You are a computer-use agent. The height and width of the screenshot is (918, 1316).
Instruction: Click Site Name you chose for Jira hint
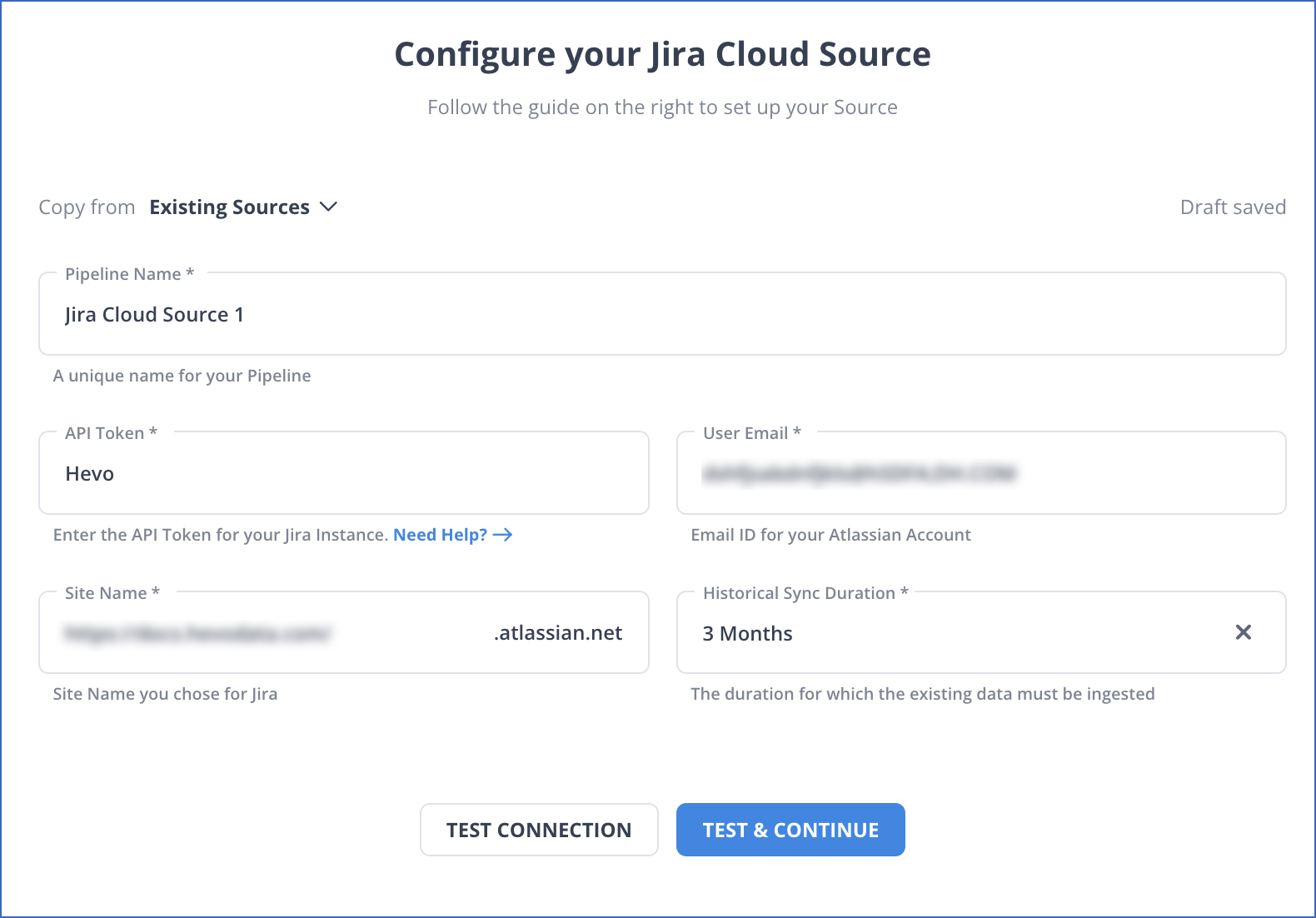point(165,694)
